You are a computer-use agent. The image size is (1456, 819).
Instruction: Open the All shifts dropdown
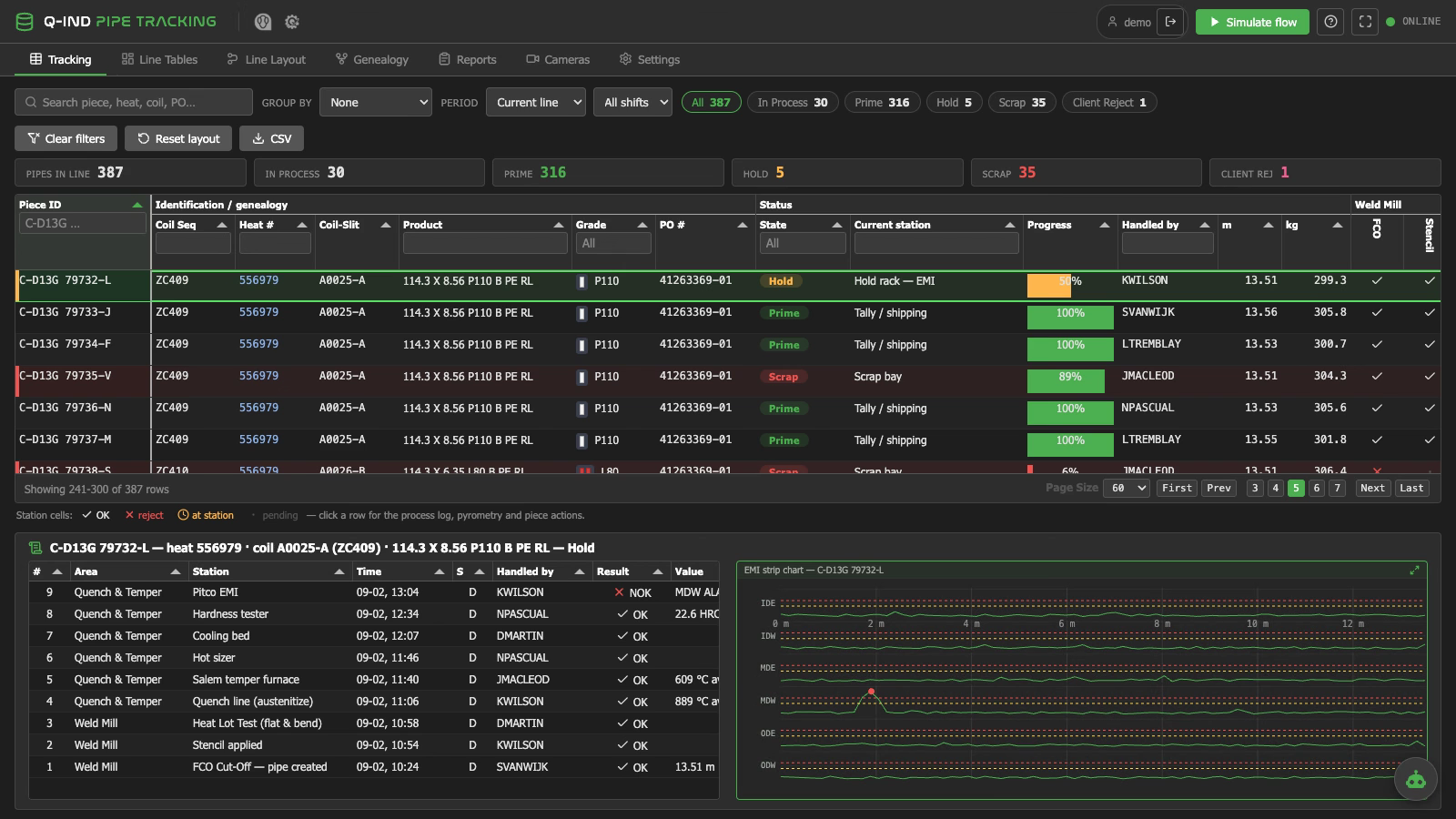[632, 103]
